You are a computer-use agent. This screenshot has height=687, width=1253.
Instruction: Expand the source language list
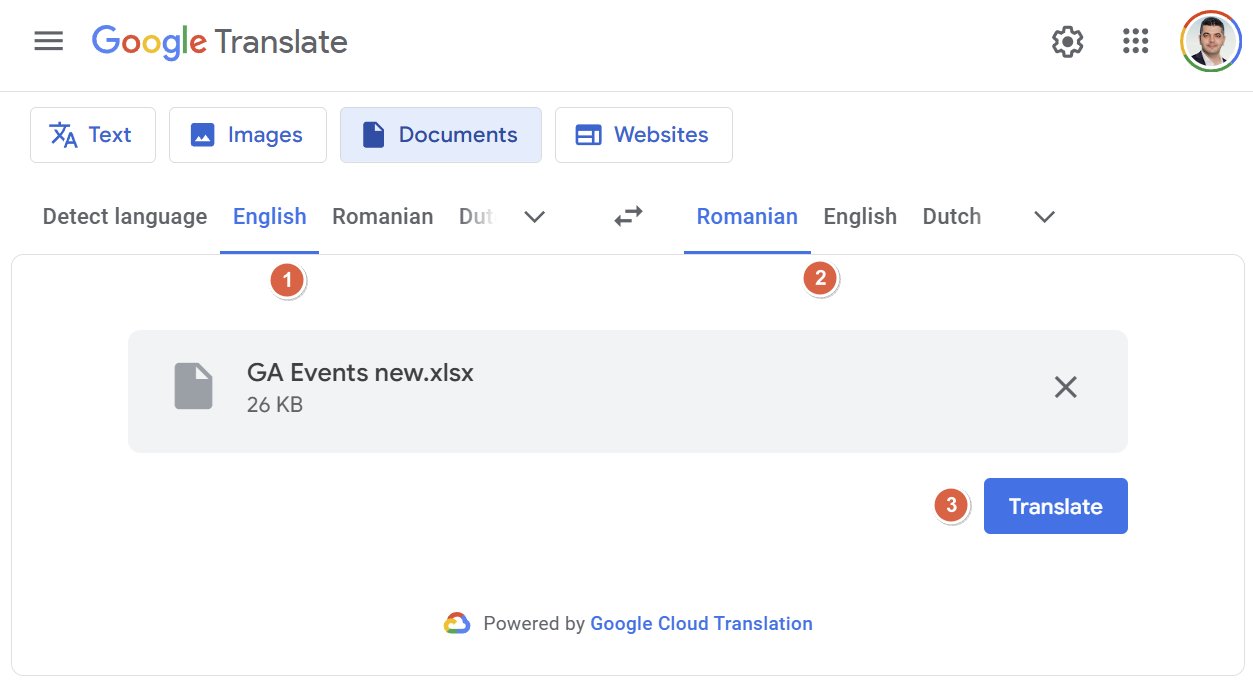click(x=534, y=216)
